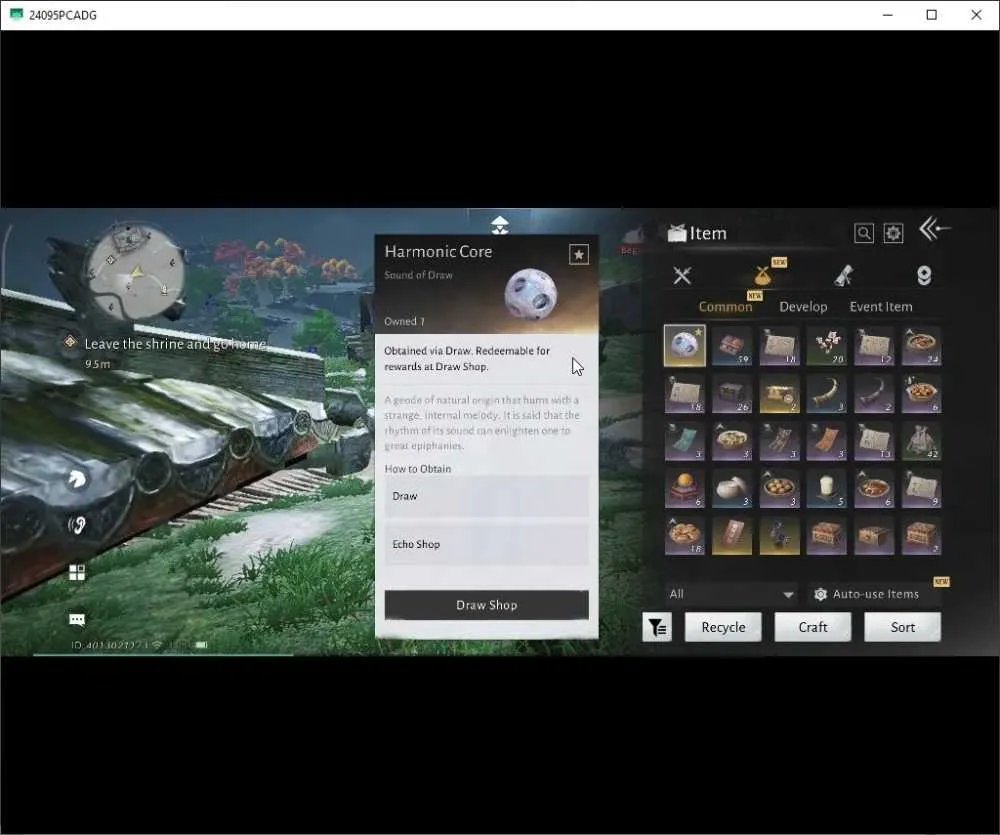The height and width of the screenshot is (835, 1000).
Task: Click the Craft button
Action: [x=812, y=628]
